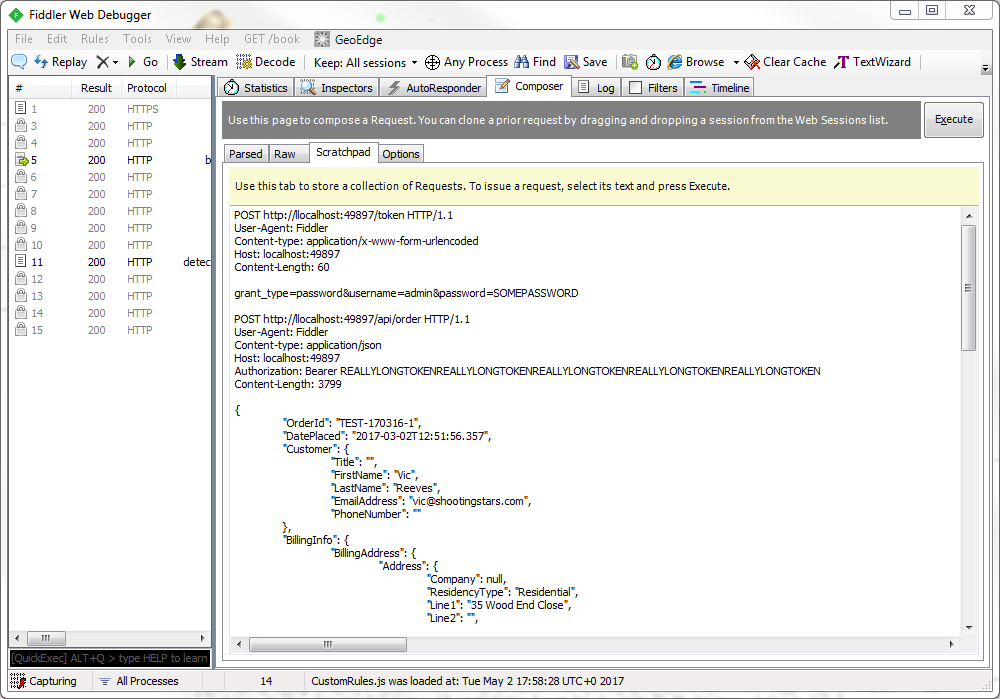Viewport: 1000px width, 699px height.
Task: Click the scratchpad scroll down arrow
Action: tap(969, 628)
